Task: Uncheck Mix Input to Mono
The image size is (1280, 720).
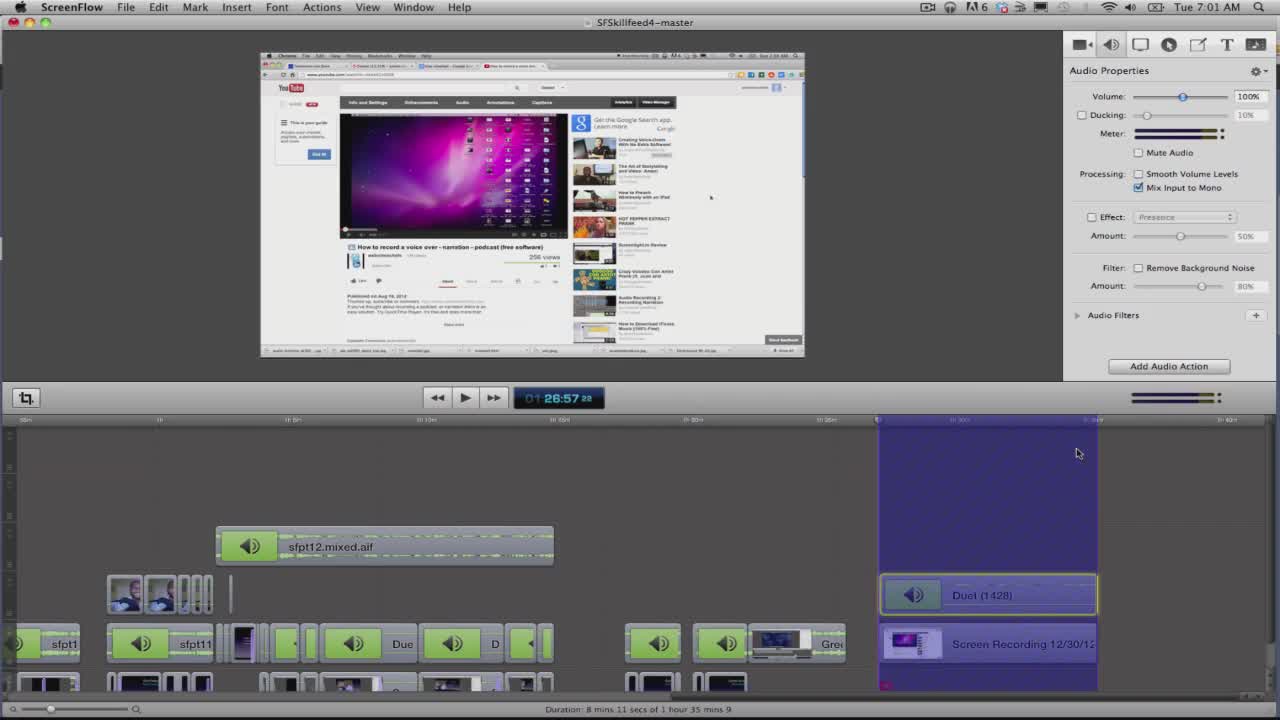Action: click(1138, 188)
